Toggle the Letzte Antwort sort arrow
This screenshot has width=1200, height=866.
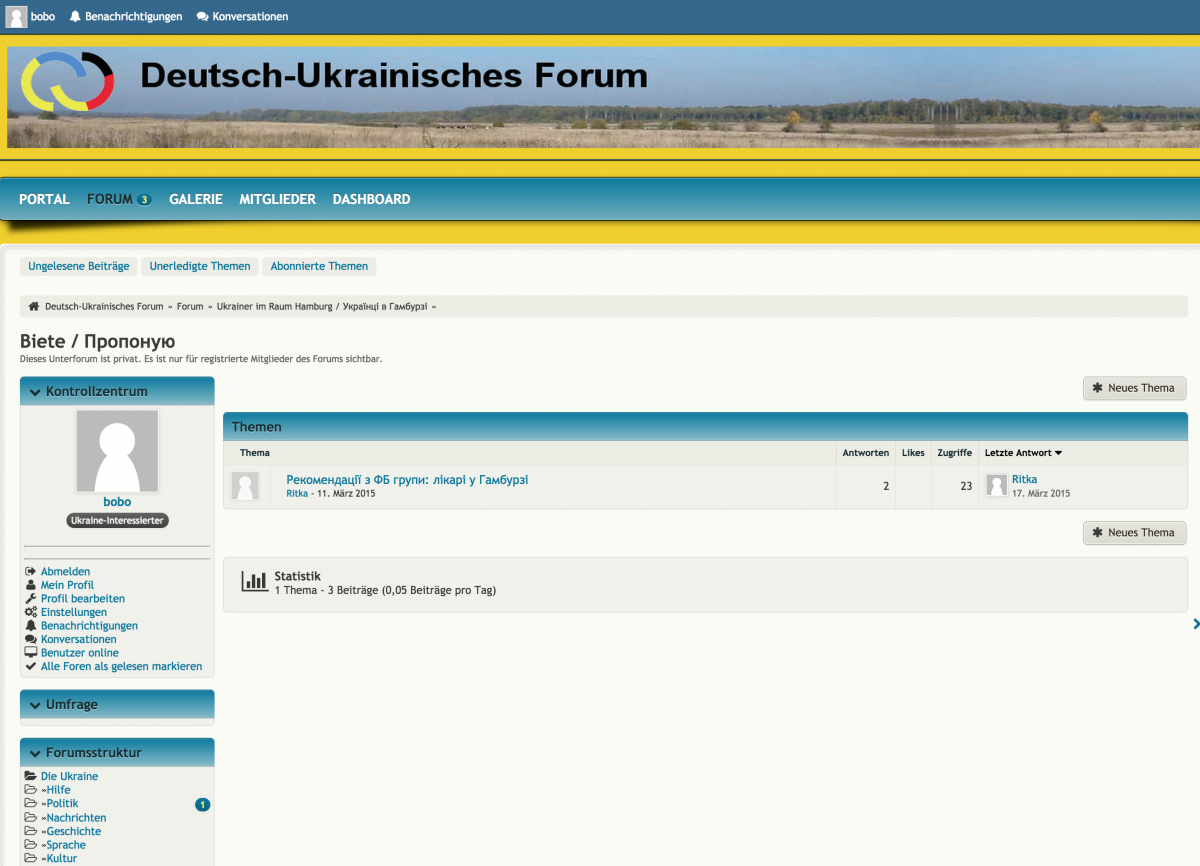coord(1058,453)
